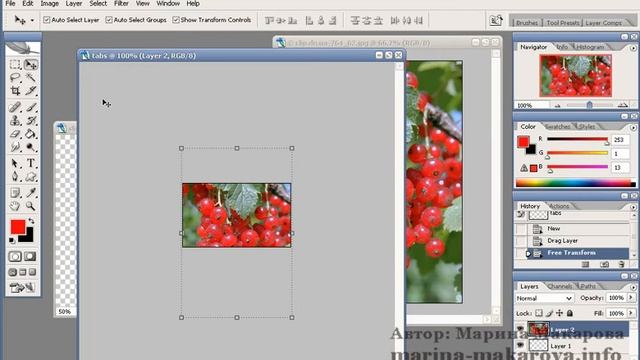The height and width of the screenshot is (360, 640).
Task: Click the foreground color in toolbox
Action: (18, 227)
